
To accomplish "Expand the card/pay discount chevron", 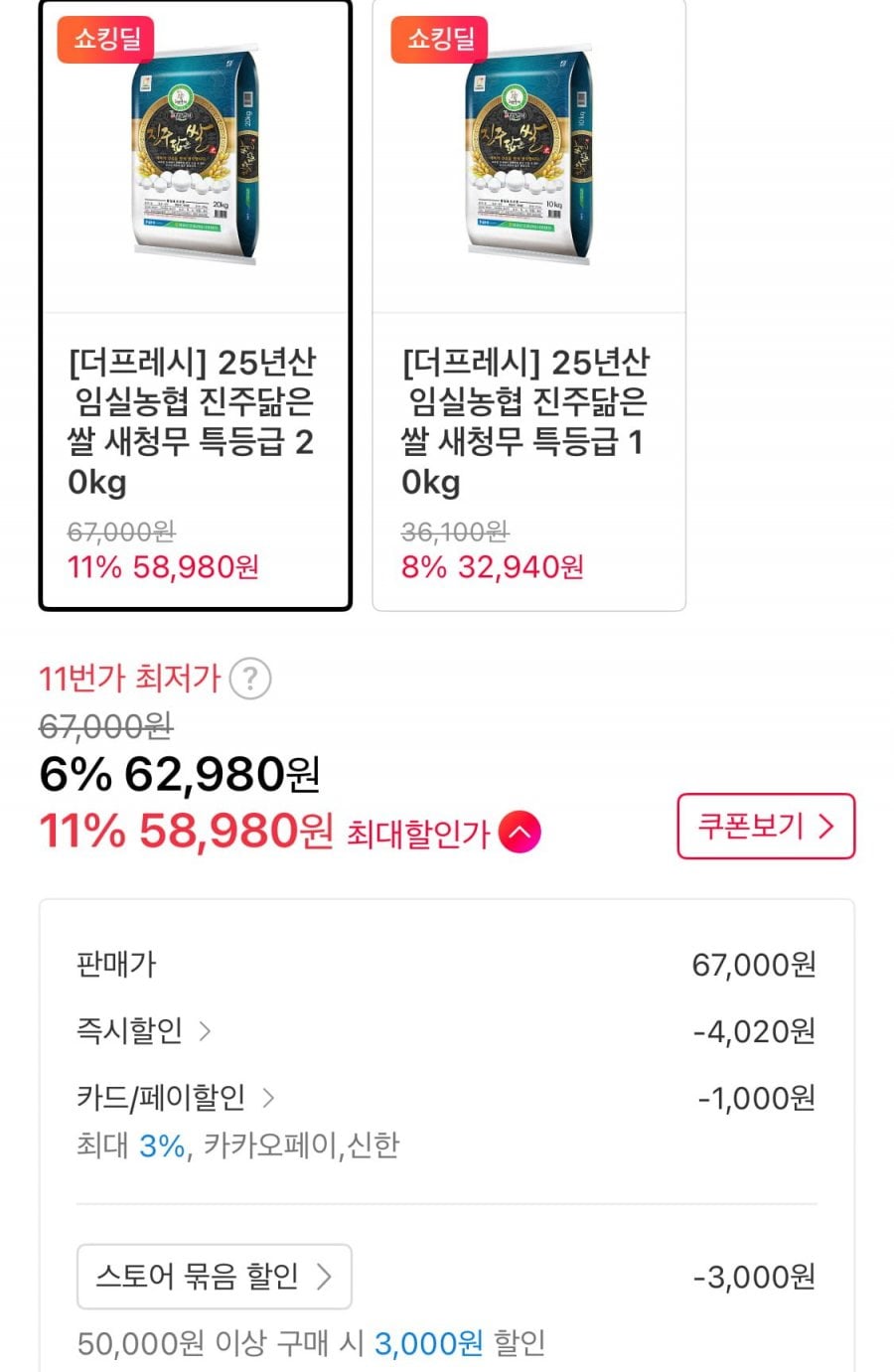I will point(268,1098).
